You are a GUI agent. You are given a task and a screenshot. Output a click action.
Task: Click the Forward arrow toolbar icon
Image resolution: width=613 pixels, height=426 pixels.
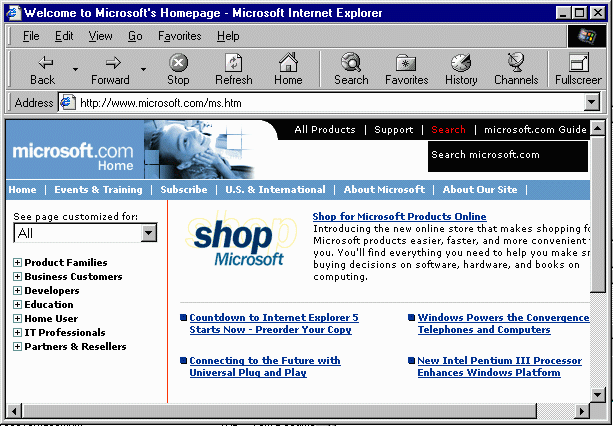pos(110,62)
